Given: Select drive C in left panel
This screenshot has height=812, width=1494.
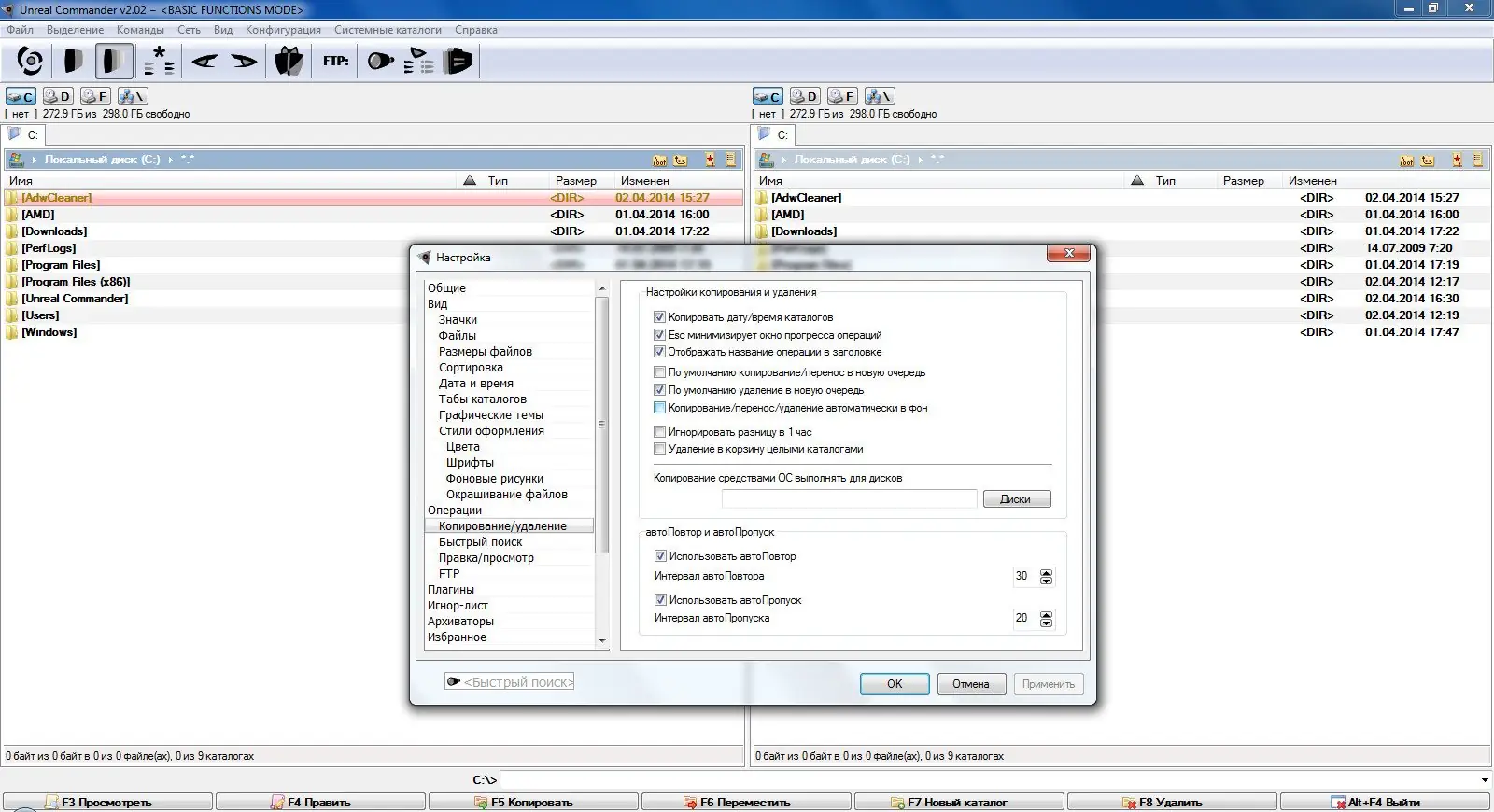Looking at the screenshot, I should point(21,96).
